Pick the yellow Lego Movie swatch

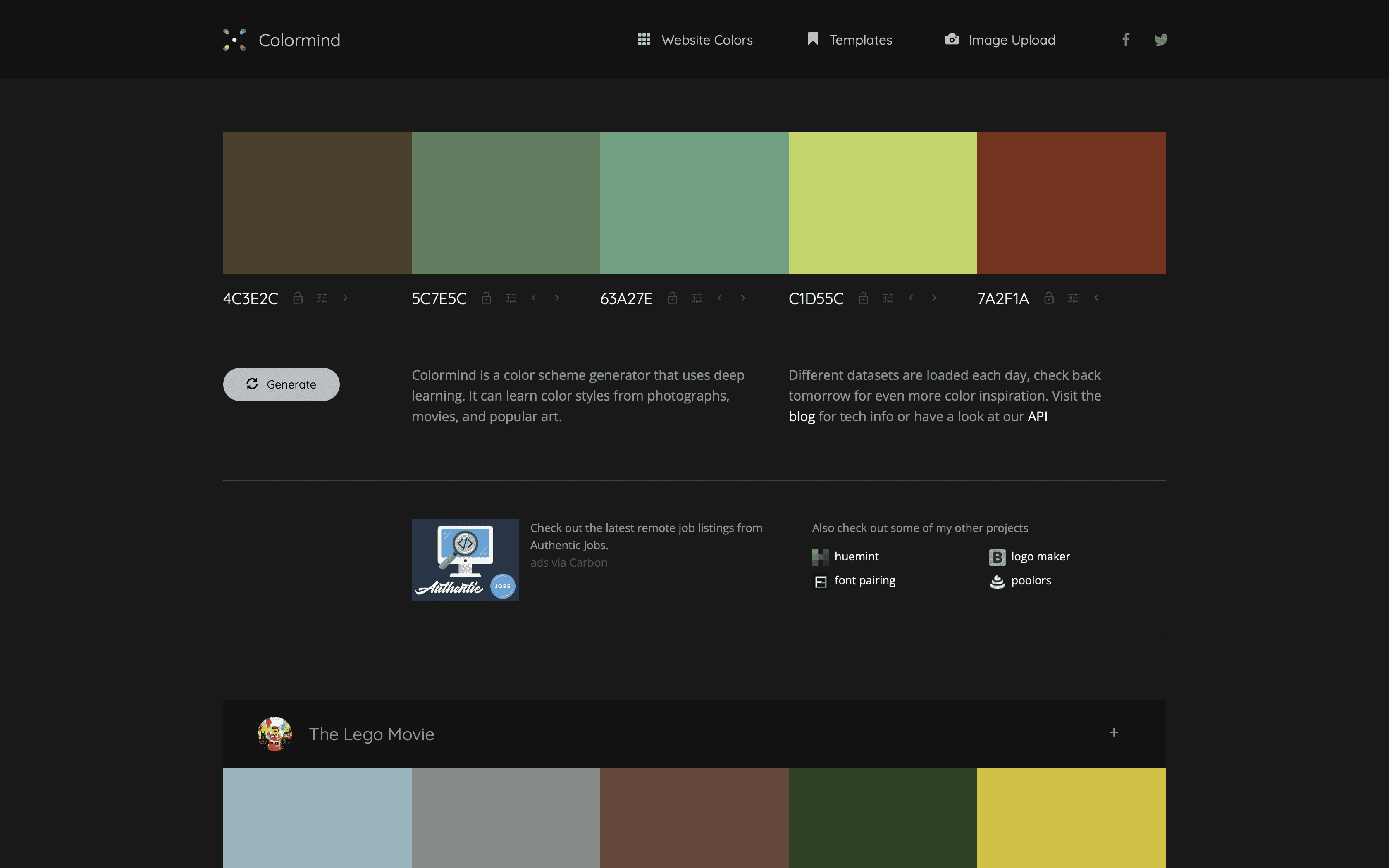click(x=1071, y=818)
